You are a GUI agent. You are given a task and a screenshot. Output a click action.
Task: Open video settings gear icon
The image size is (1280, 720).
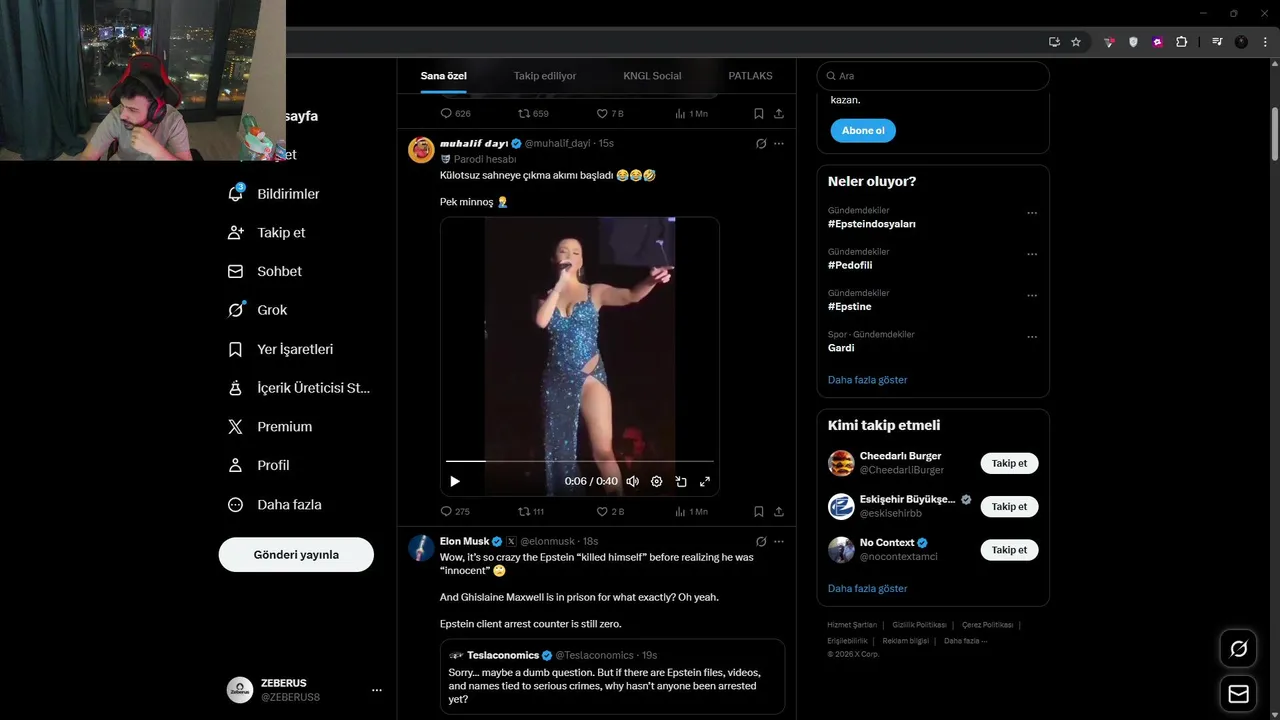point(657,481)
